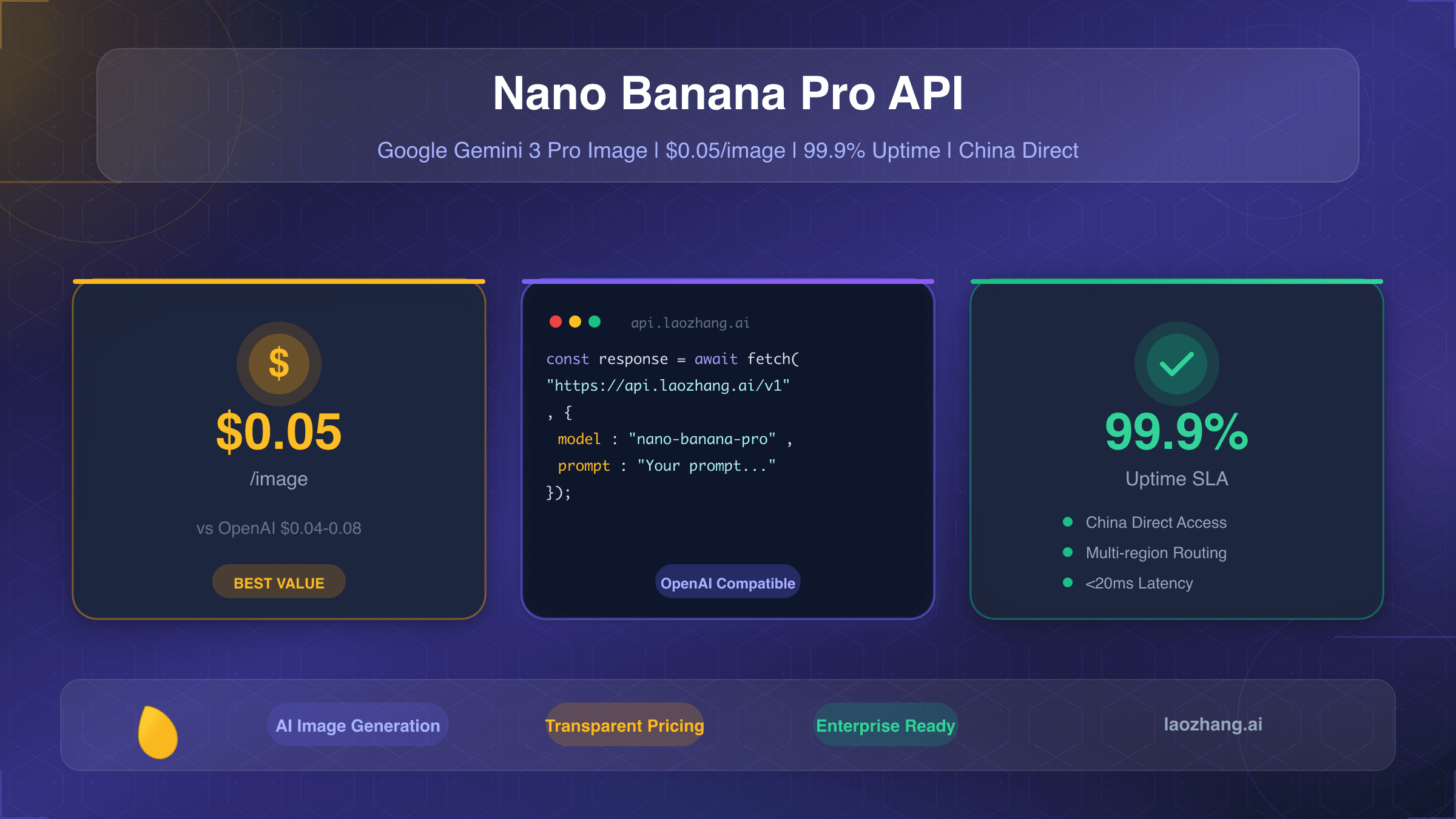Select the banana logo in the footer
The width and height of the screenshot is (1456, 819).
tap(158, 730)
